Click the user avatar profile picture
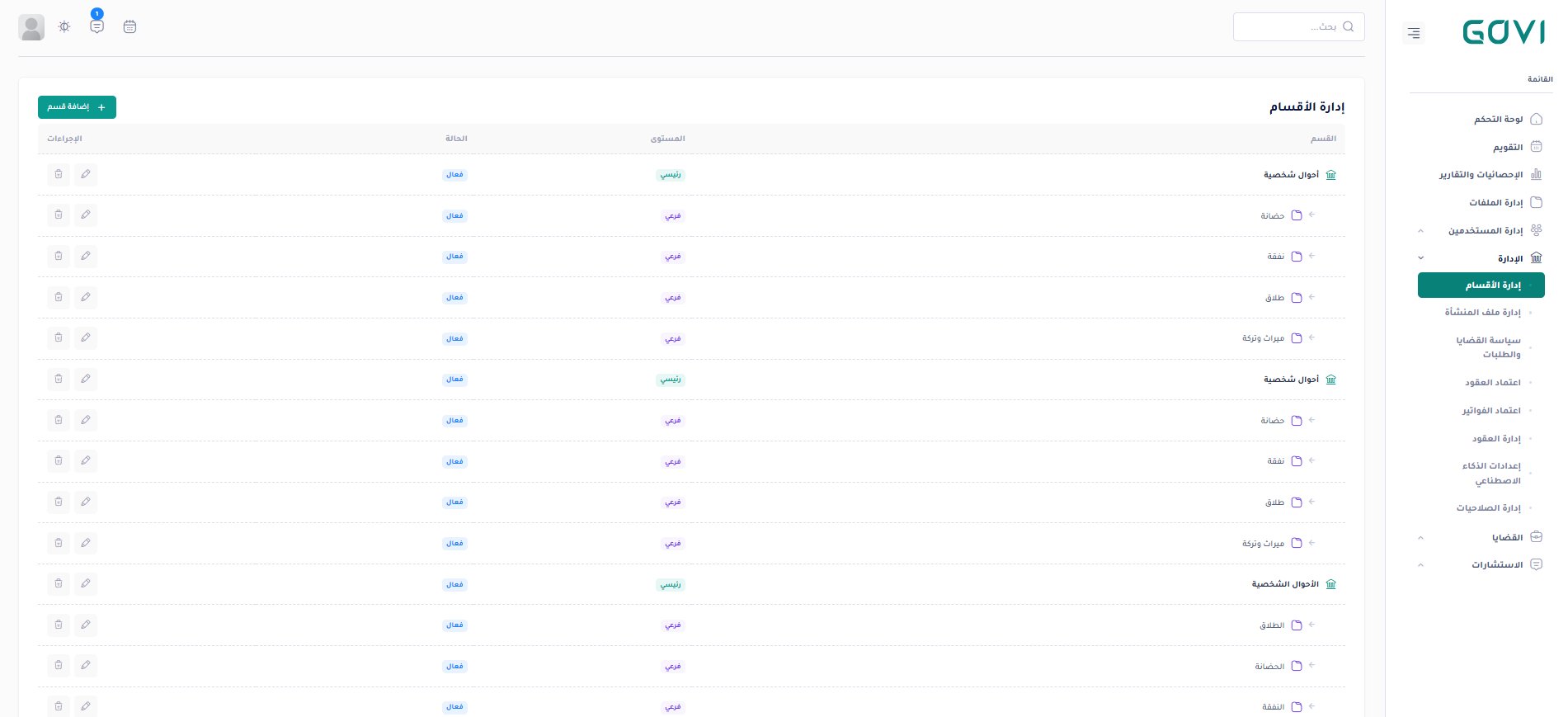Viewport: 1568px width, 717px height. 31,27
